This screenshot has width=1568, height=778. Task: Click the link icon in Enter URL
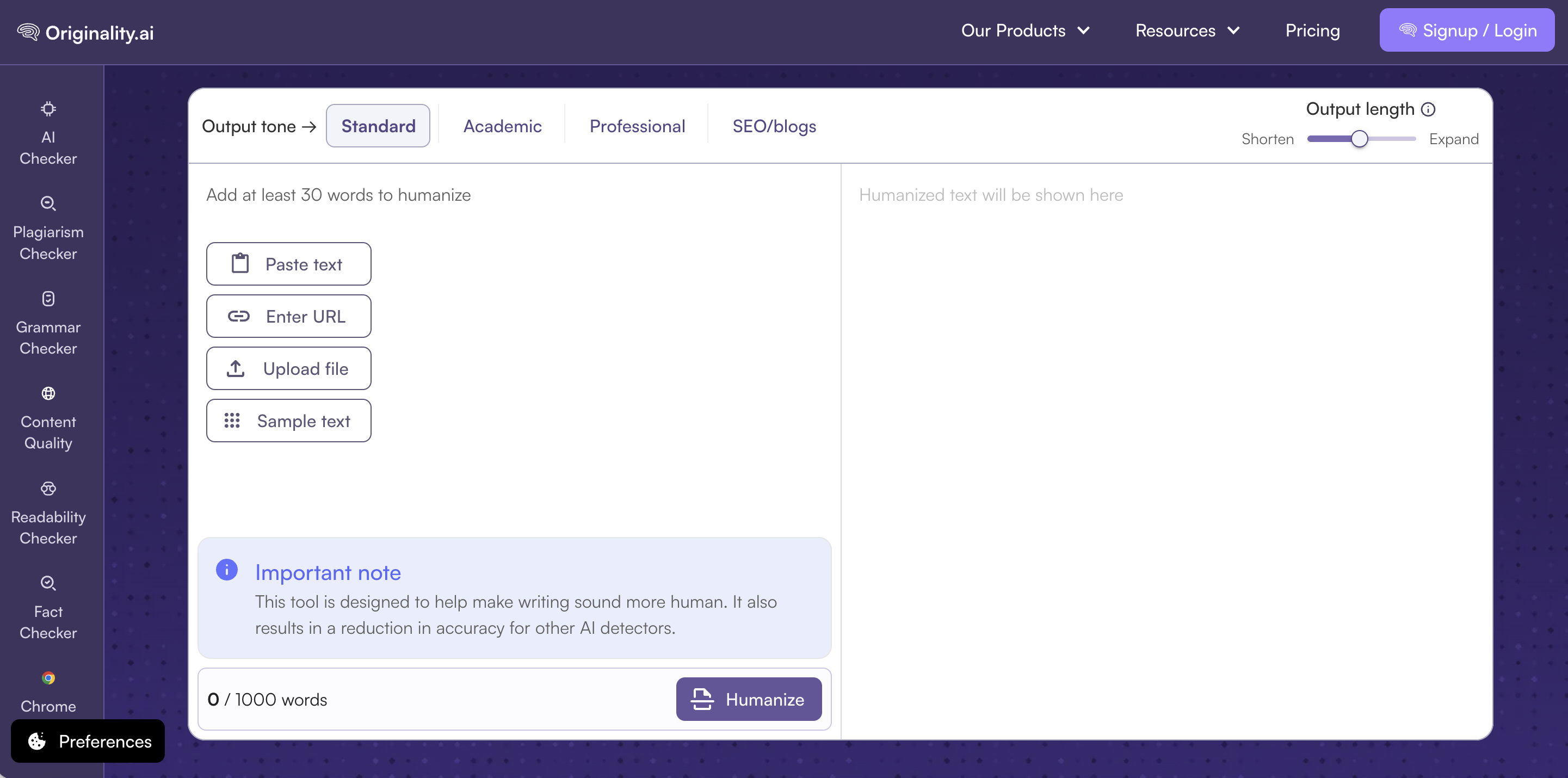239,316
